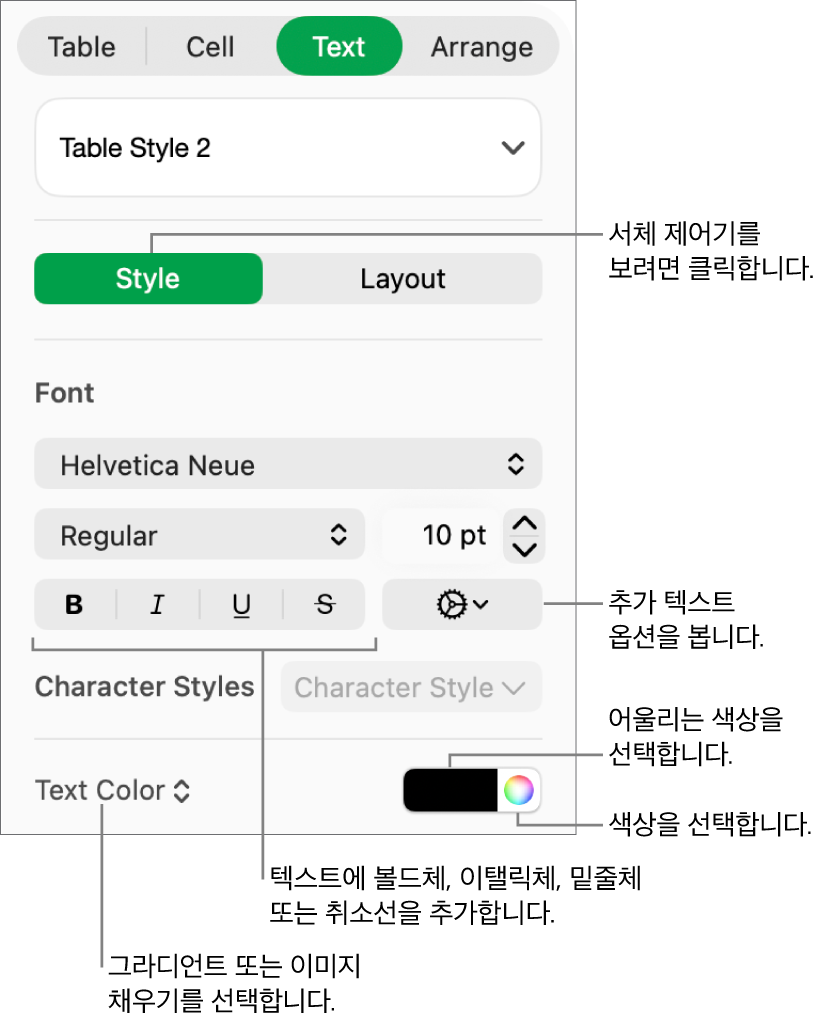Open the Character Style popup menu

(x=411, y=687)
